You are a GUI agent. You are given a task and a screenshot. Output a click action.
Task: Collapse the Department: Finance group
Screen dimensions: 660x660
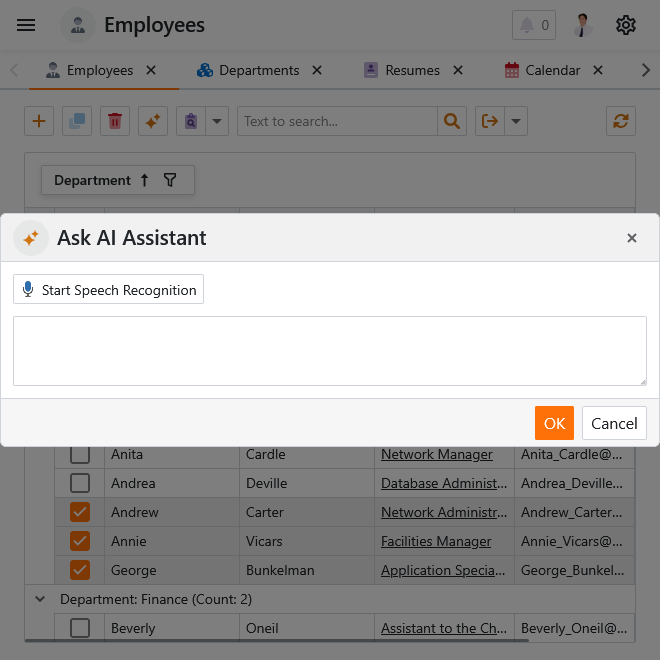pos(40,599)
